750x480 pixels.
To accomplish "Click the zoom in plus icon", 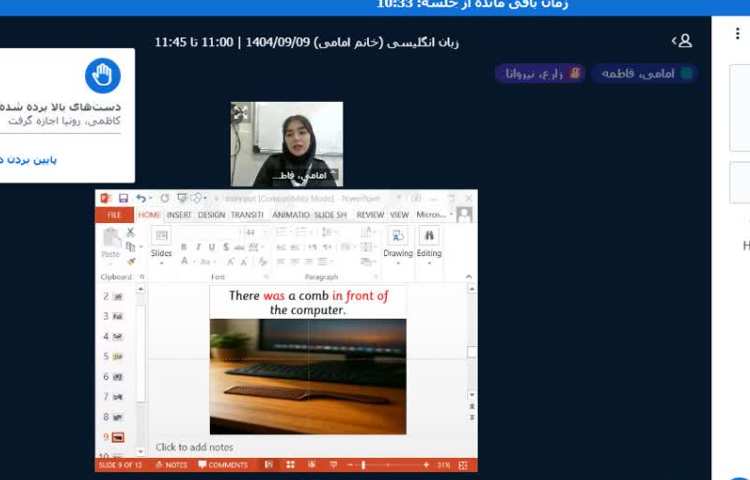I will tap(426, 465).
